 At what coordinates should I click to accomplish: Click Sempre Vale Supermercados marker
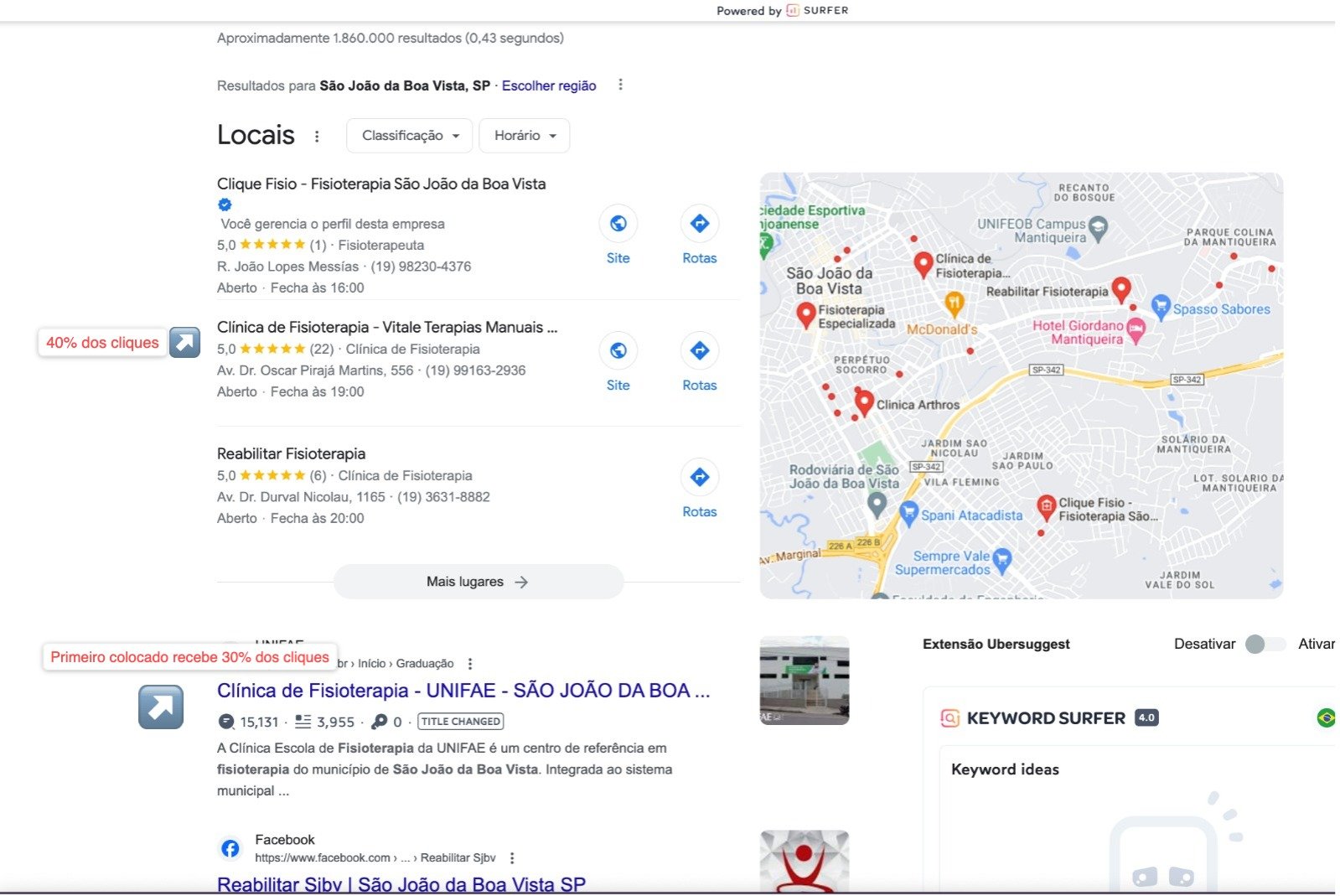[x=1001, y=560]
